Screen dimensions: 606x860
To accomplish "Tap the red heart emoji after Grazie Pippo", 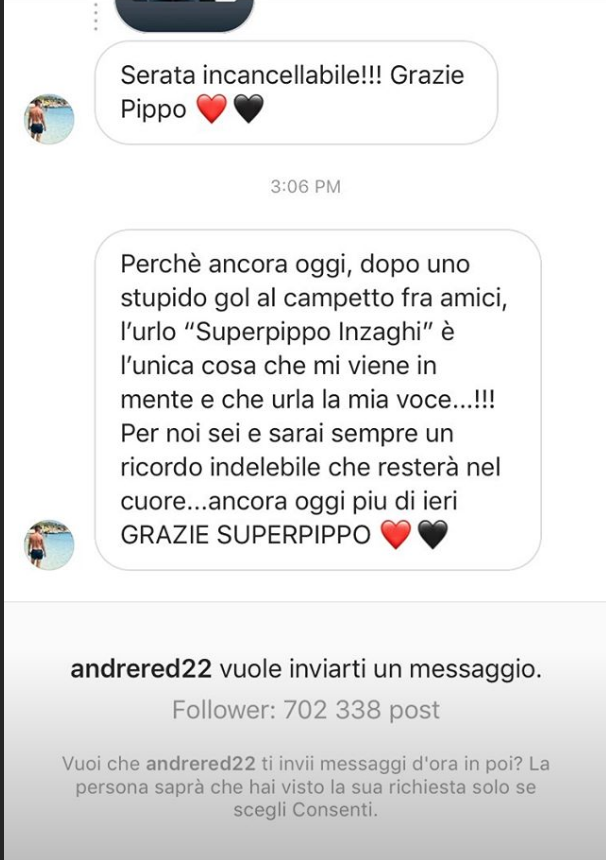I will (x=211, y=109).
